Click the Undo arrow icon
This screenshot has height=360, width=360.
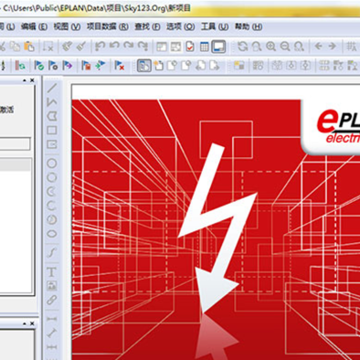click(x=114, y=47)
